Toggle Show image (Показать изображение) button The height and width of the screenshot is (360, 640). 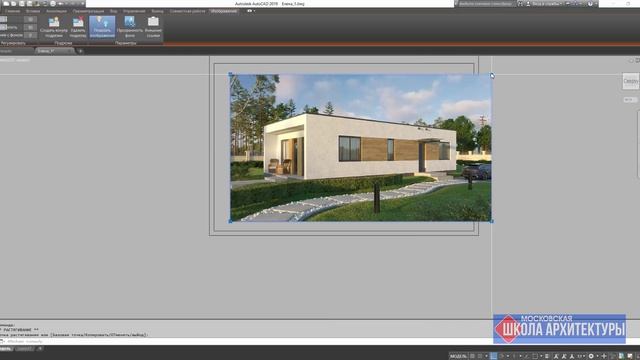(102, 27)
